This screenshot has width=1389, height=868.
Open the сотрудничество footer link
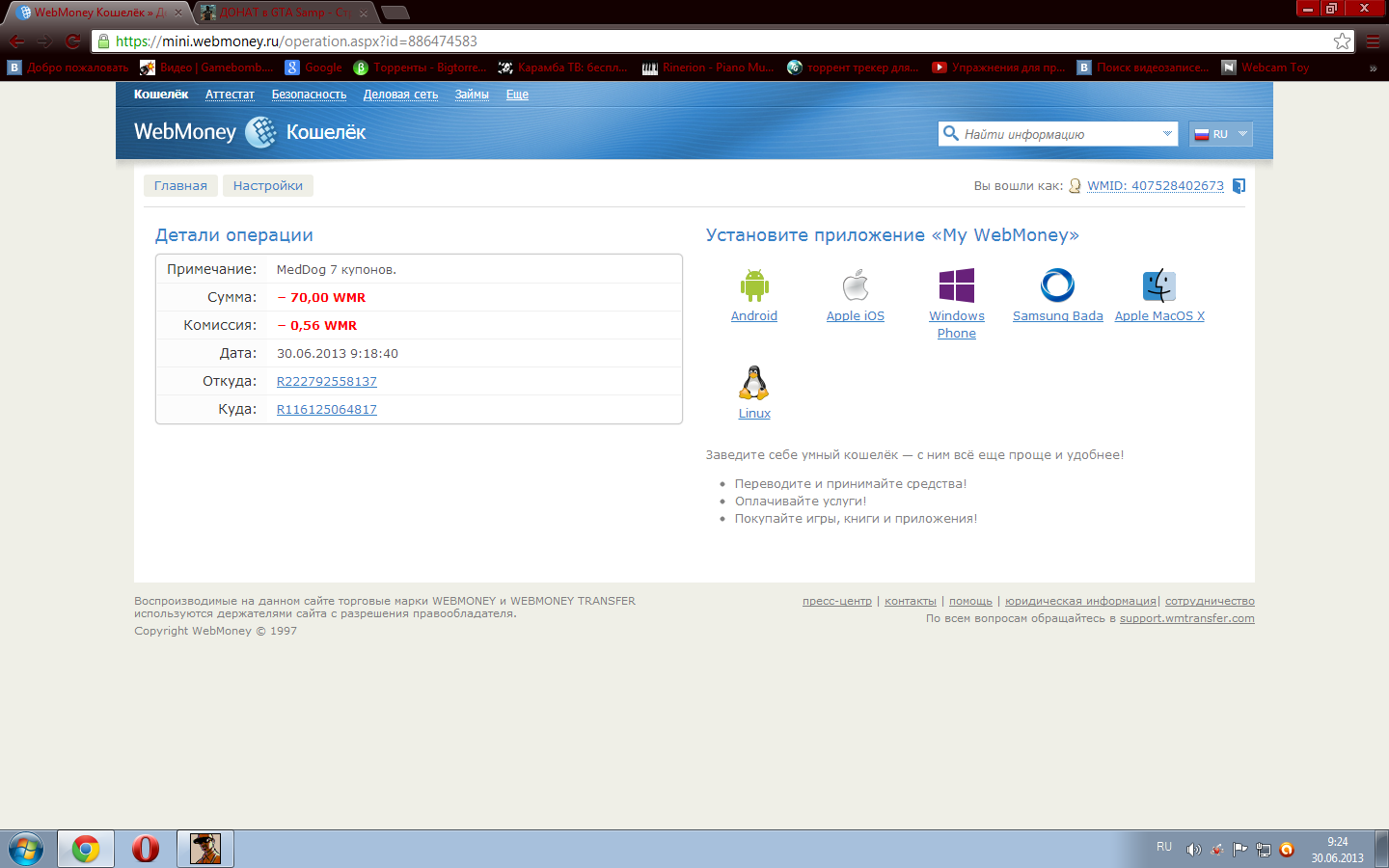tap(1210, 601)
